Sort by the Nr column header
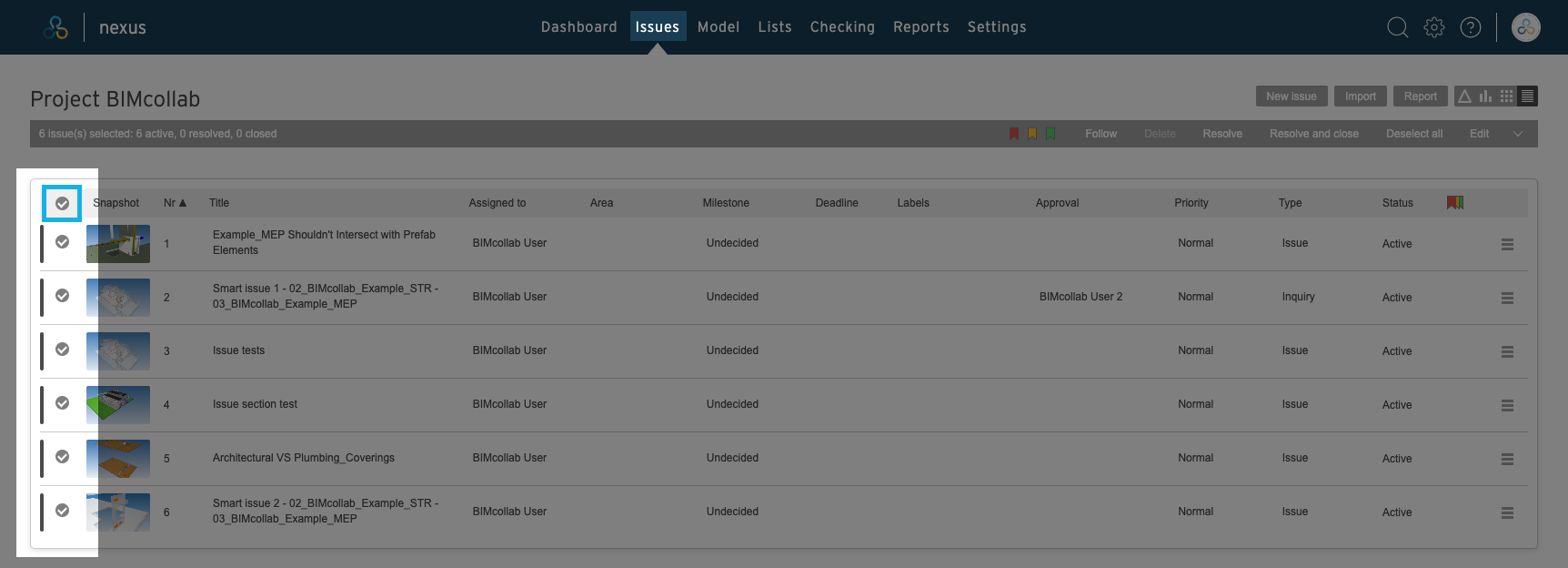Screen dimensions: 1568x568 click(x=175, y=203)
